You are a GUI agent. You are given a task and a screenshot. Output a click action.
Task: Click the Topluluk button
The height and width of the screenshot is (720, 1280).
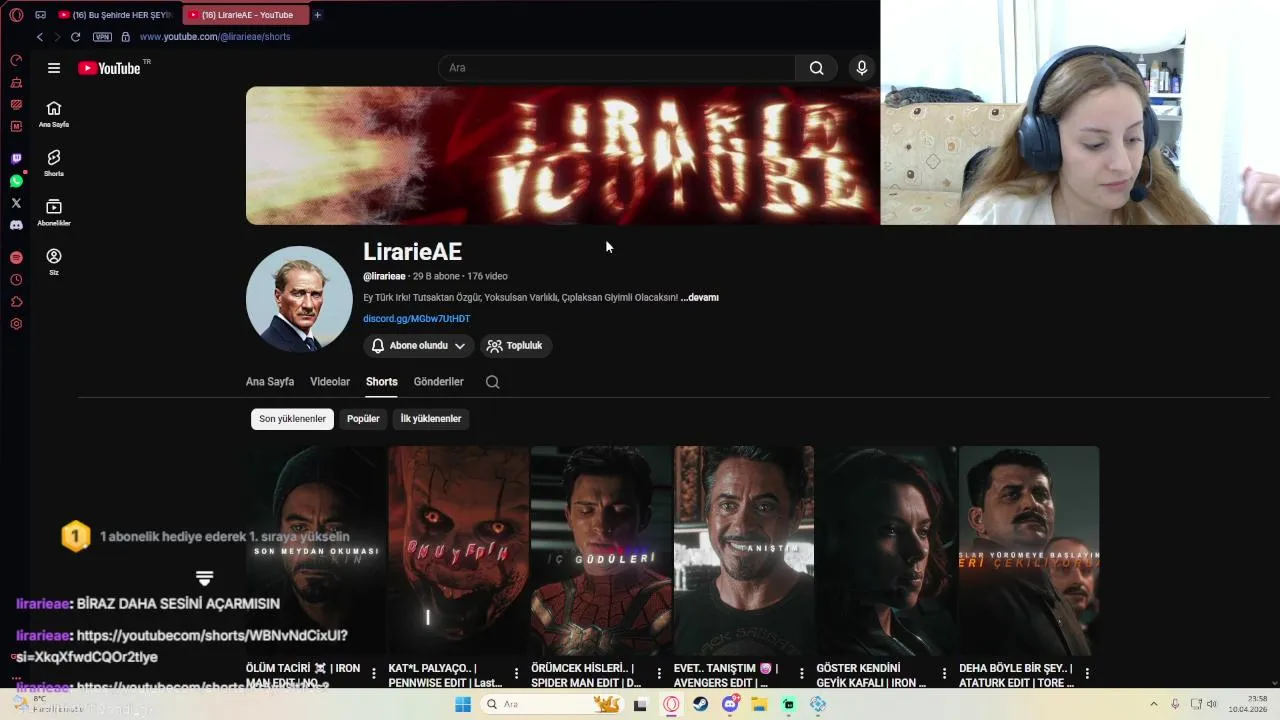click(x=514, y=346)
